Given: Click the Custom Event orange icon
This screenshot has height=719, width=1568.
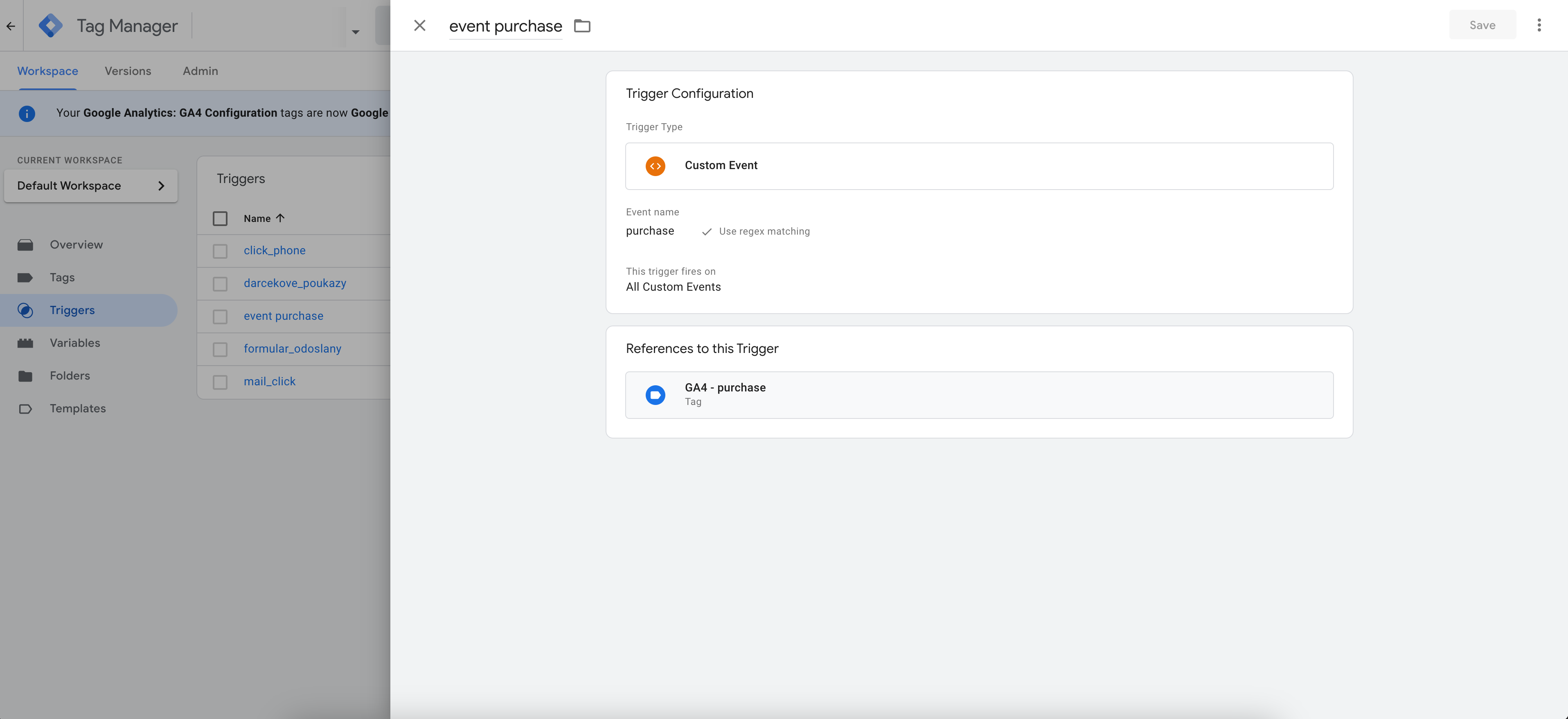Looking at the screenshot, I should (x=655, y=166).
